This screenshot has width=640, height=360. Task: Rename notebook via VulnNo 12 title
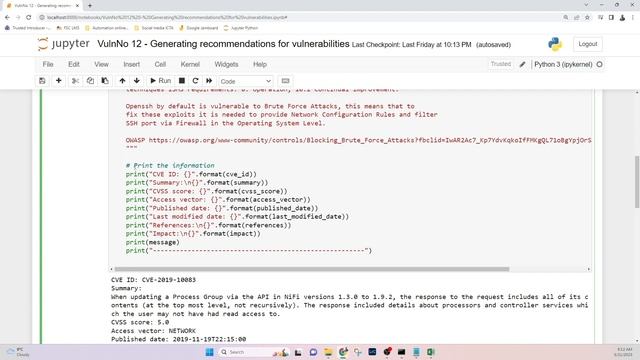click(x=223, y=44)
